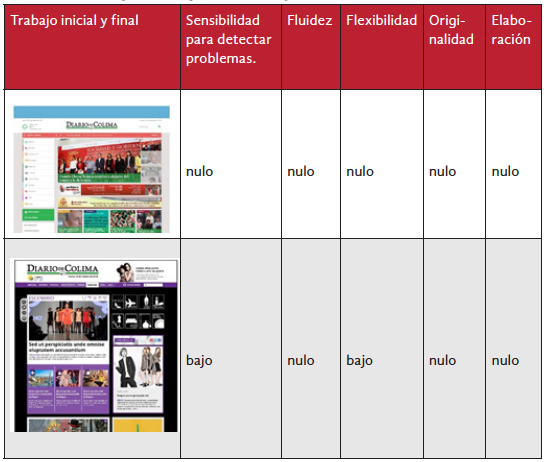Click 'bajo' cell under Sensibilidad column

[x=199, y=360]
